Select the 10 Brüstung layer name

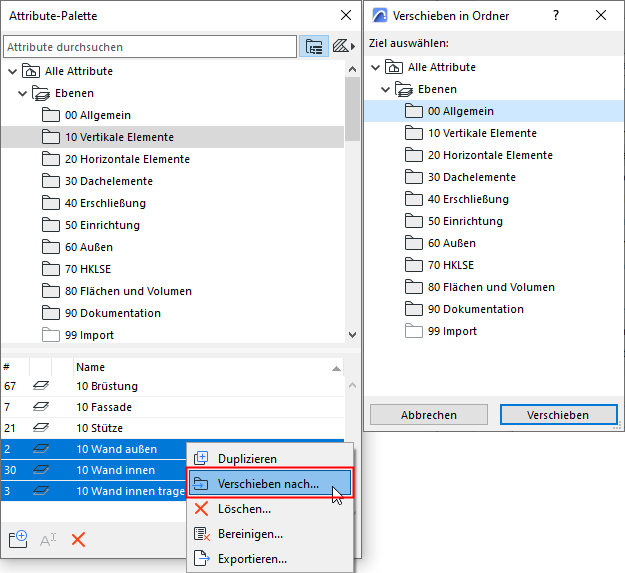pos(107,386)
